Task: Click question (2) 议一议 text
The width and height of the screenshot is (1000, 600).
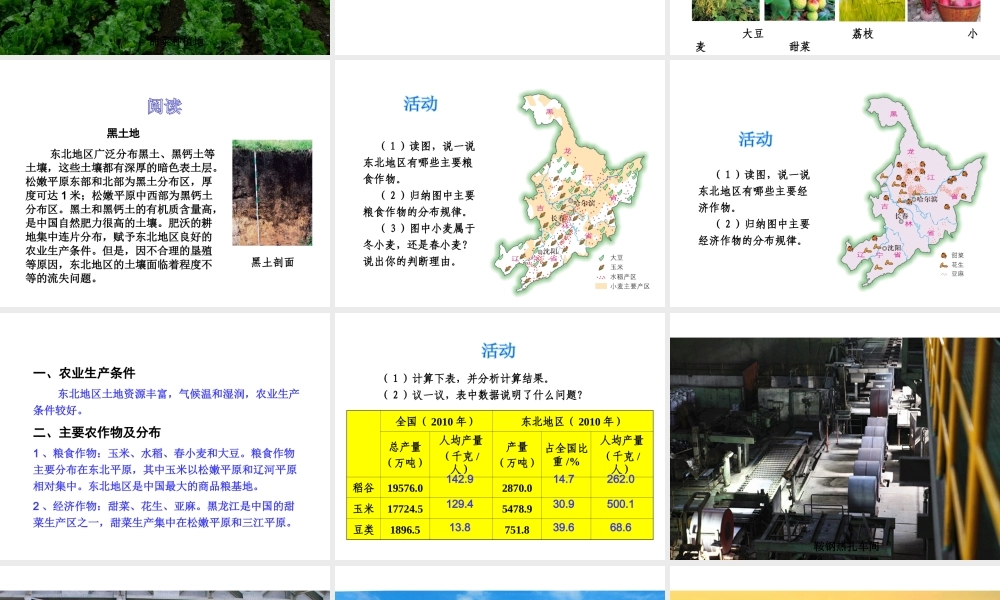Action: [x=483, y=395]
